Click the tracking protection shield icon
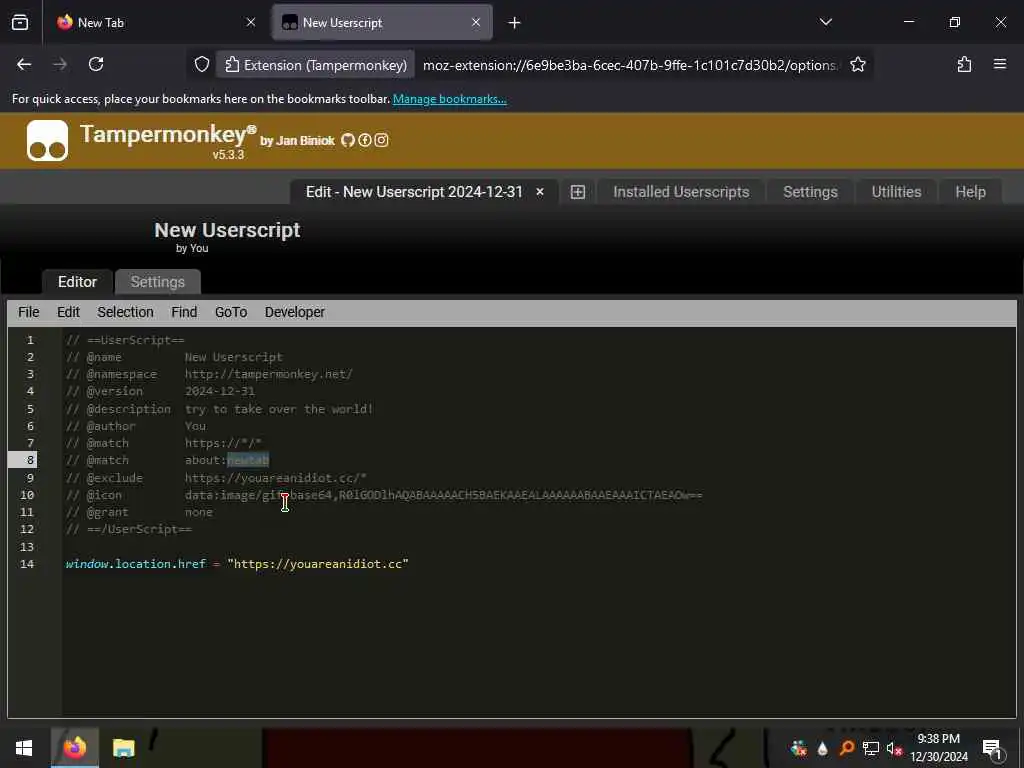 tap(202, 65)
